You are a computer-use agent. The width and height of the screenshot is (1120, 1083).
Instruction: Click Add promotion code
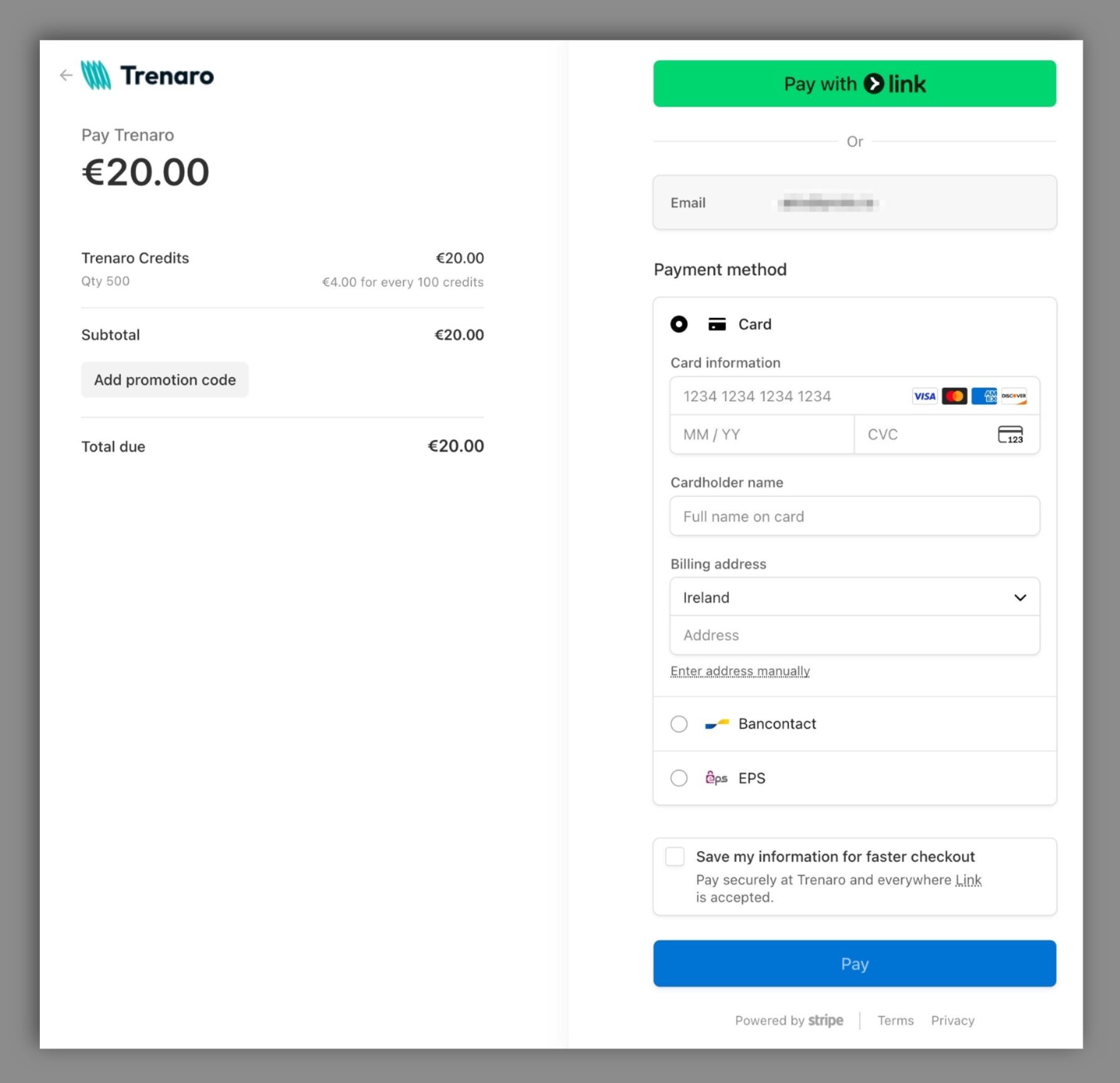(x=165, y=379)
